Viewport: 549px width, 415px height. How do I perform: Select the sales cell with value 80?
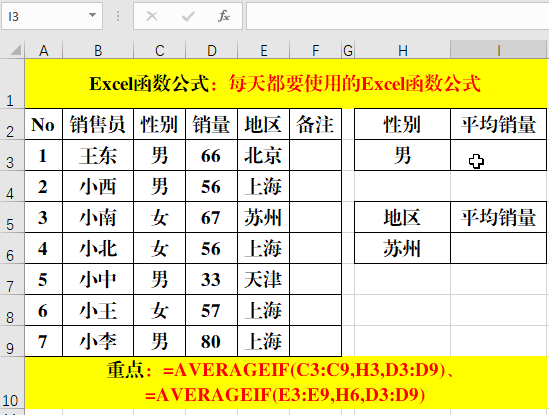pyautogui.click(x=211, y=341)
